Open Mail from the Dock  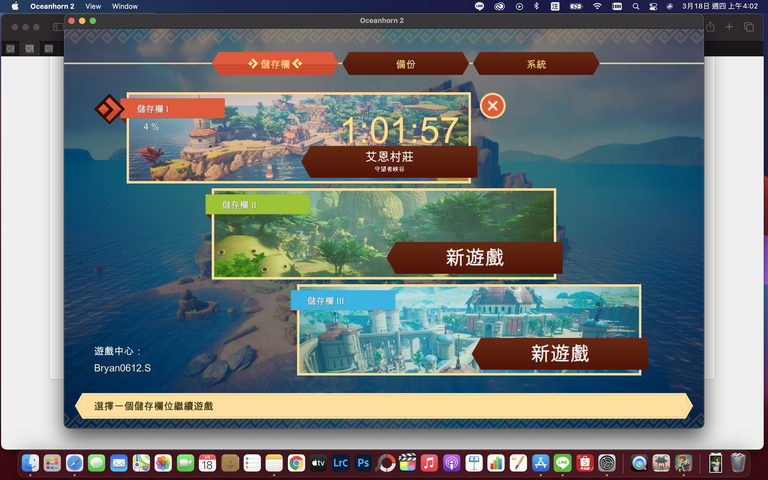coord(119,462)
